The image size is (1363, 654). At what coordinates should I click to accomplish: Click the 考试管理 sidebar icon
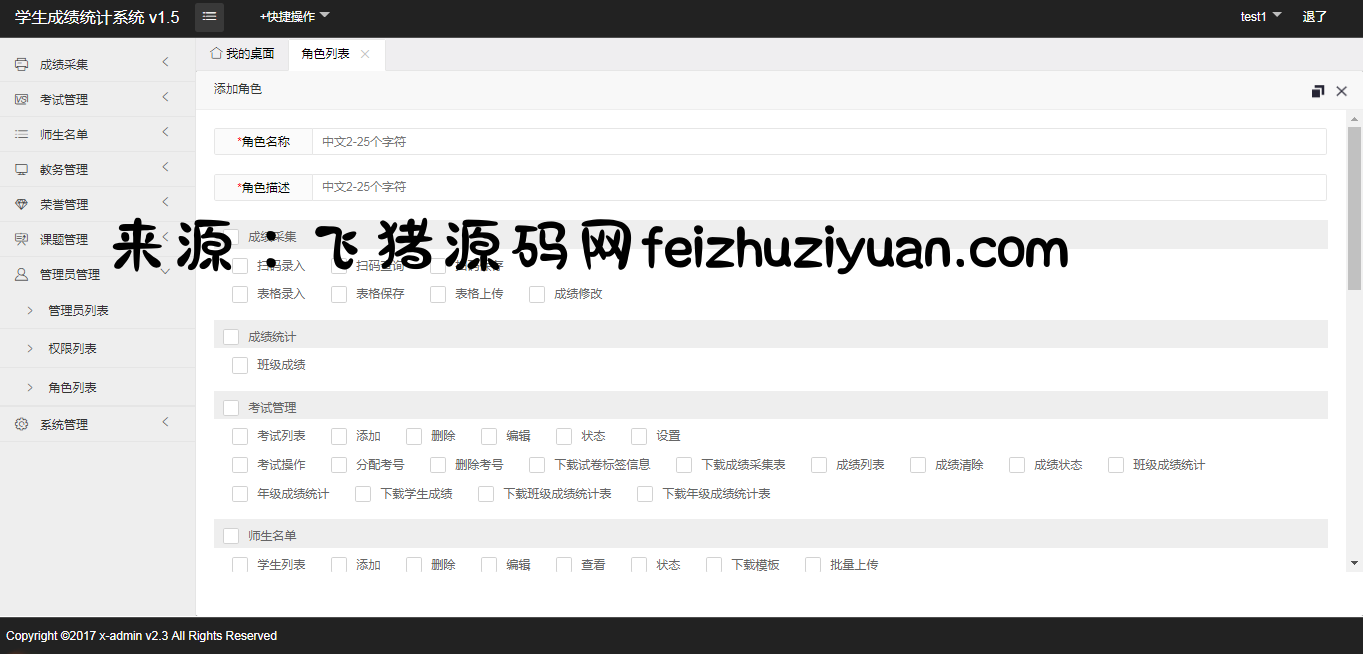click(x=21, y=100)
